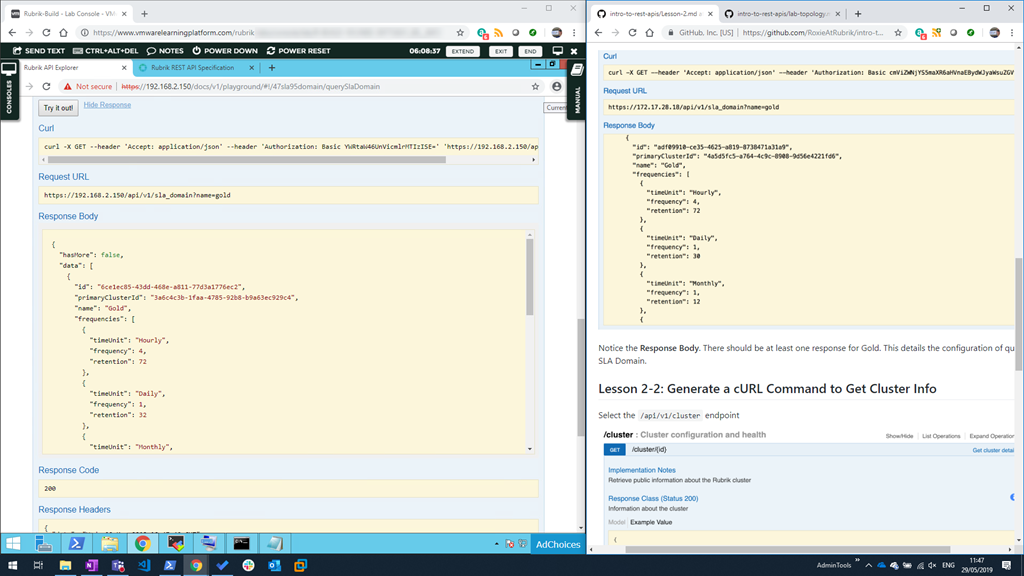Open a new tab in the inner lab browser
1024x576 pixels.
(272, 68)
